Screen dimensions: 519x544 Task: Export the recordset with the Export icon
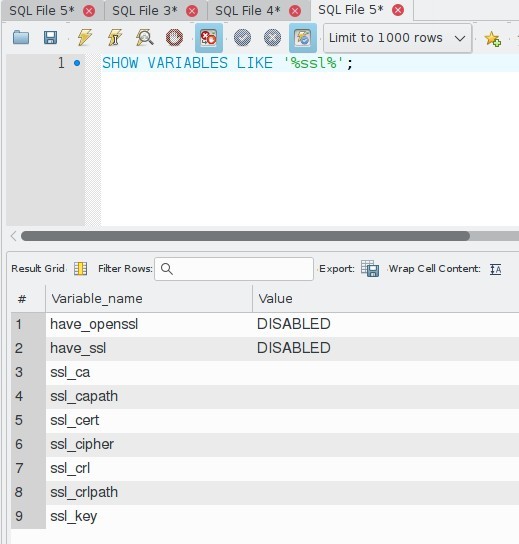pos(370,269)
